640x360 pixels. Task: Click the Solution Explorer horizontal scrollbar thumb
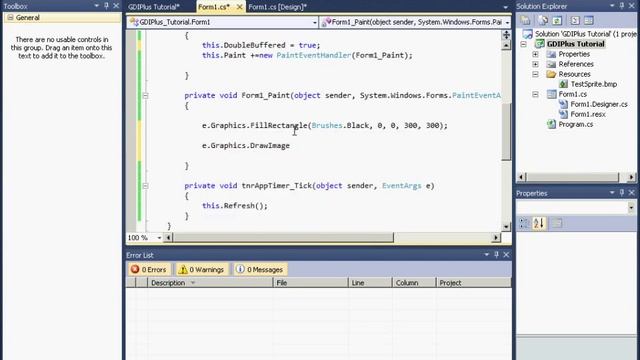572,177
